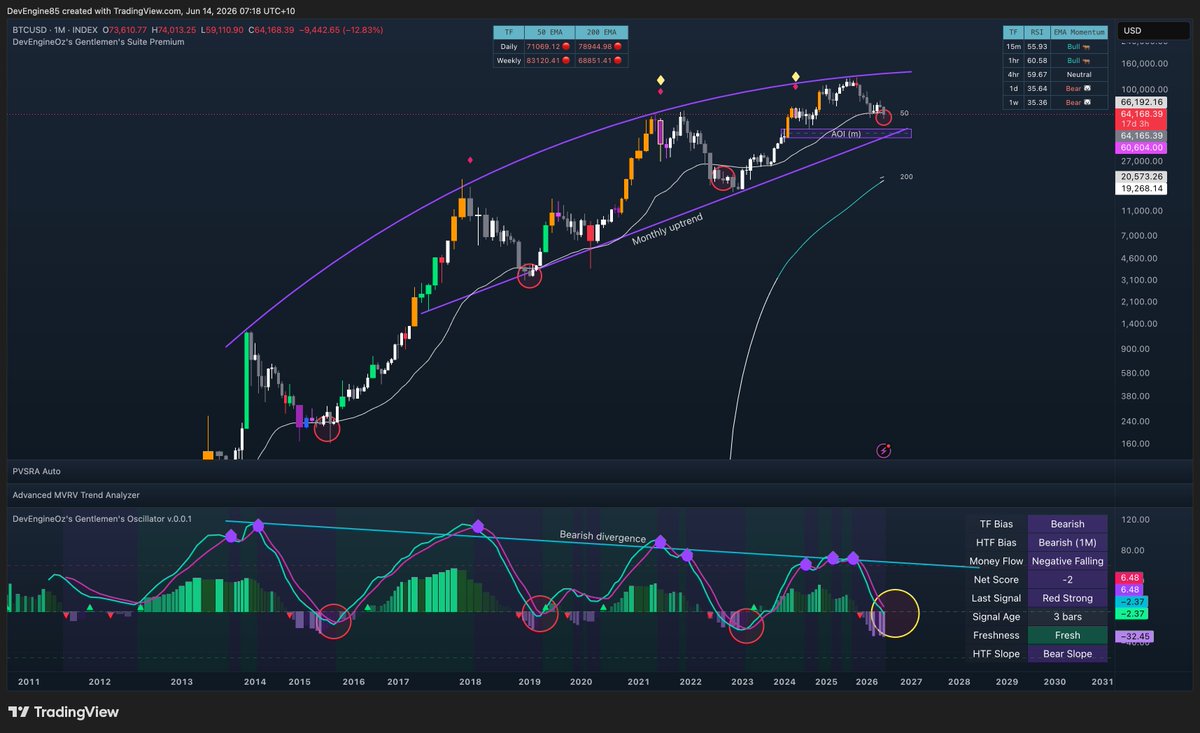Select the Advanced MVRV Trend Analyzer label

click(76, 494)
